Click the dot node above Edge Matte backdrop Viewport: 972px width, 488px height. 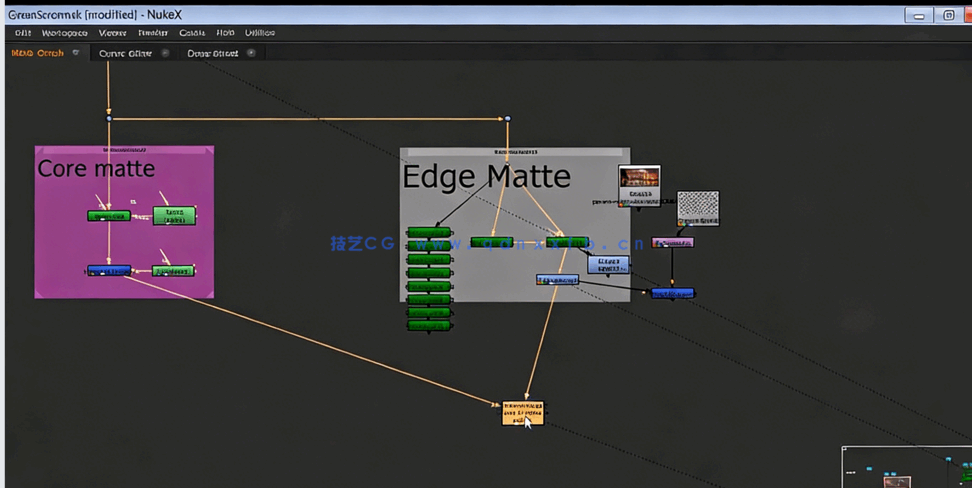pyautogui.click(x=507, y=119)
